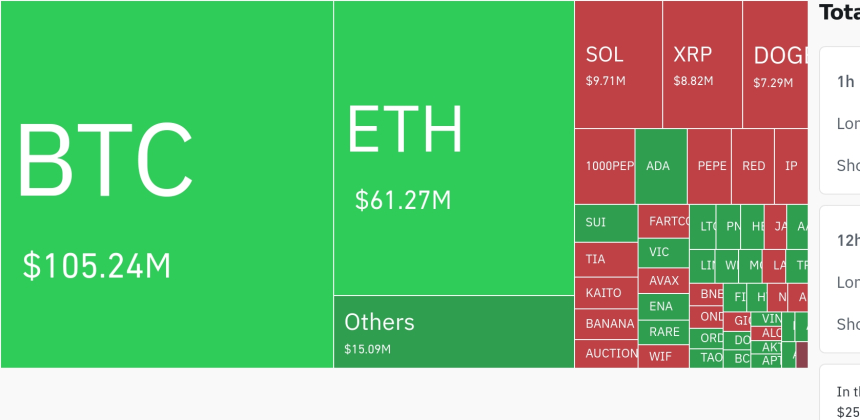This screenshot has width=860, height=420.
Task: Click the DOGE $7.29M tile
Action: click(x=776, y=64)
